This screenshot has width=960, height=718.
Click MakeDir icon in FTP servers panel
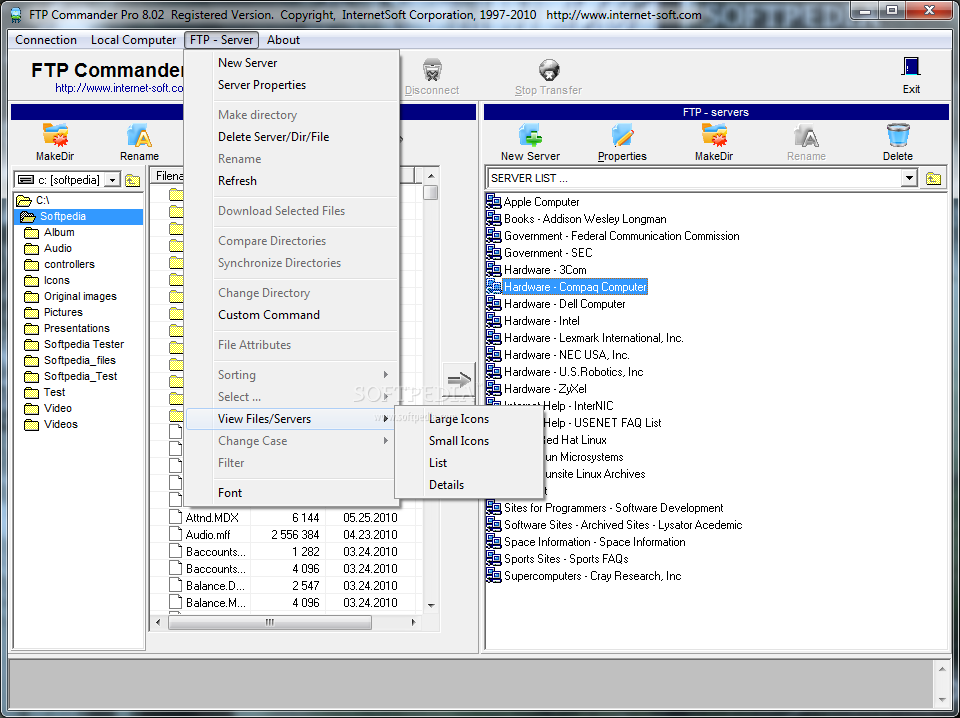pos(714,135)
